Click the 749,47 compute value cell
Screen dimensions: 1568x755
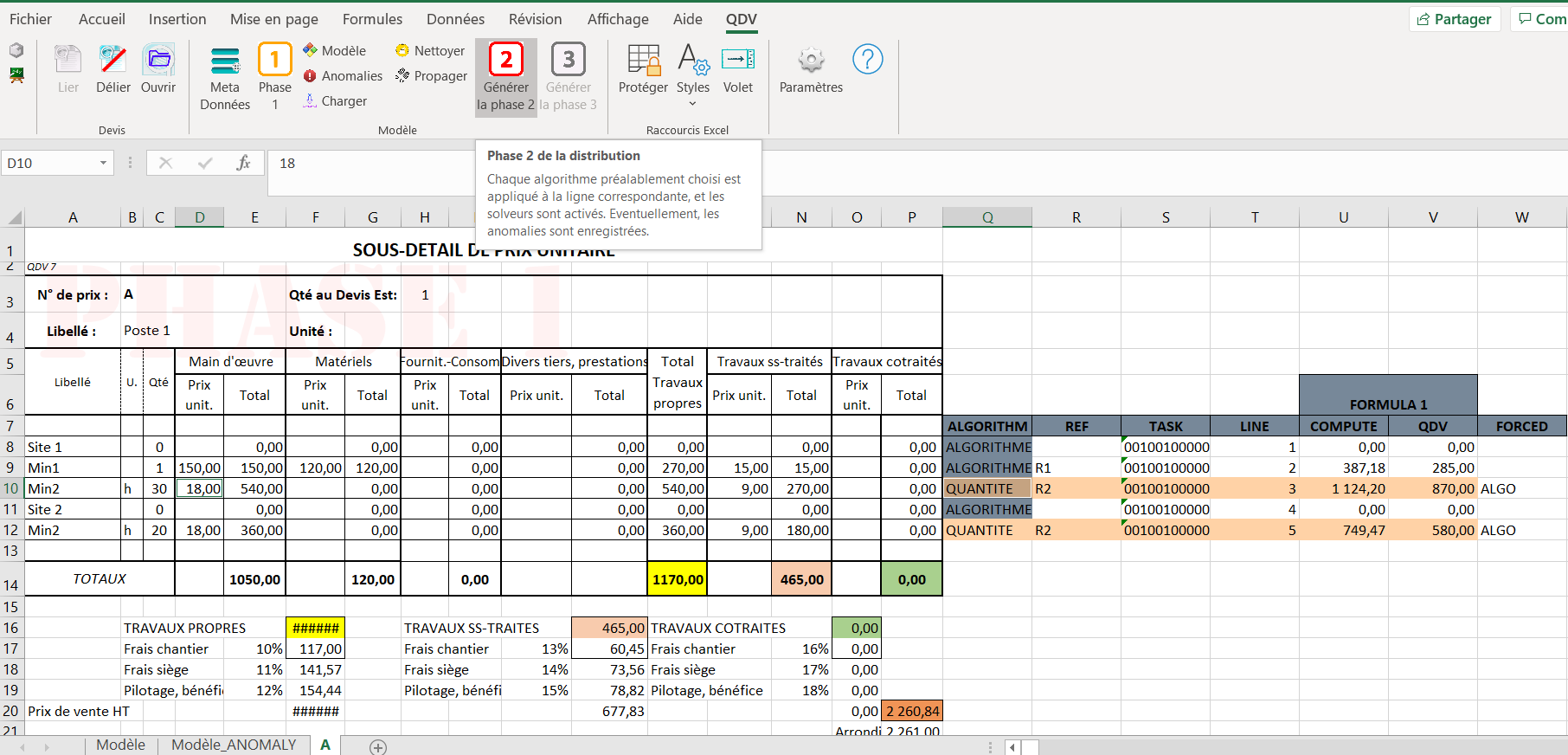tap(1344, 530)
